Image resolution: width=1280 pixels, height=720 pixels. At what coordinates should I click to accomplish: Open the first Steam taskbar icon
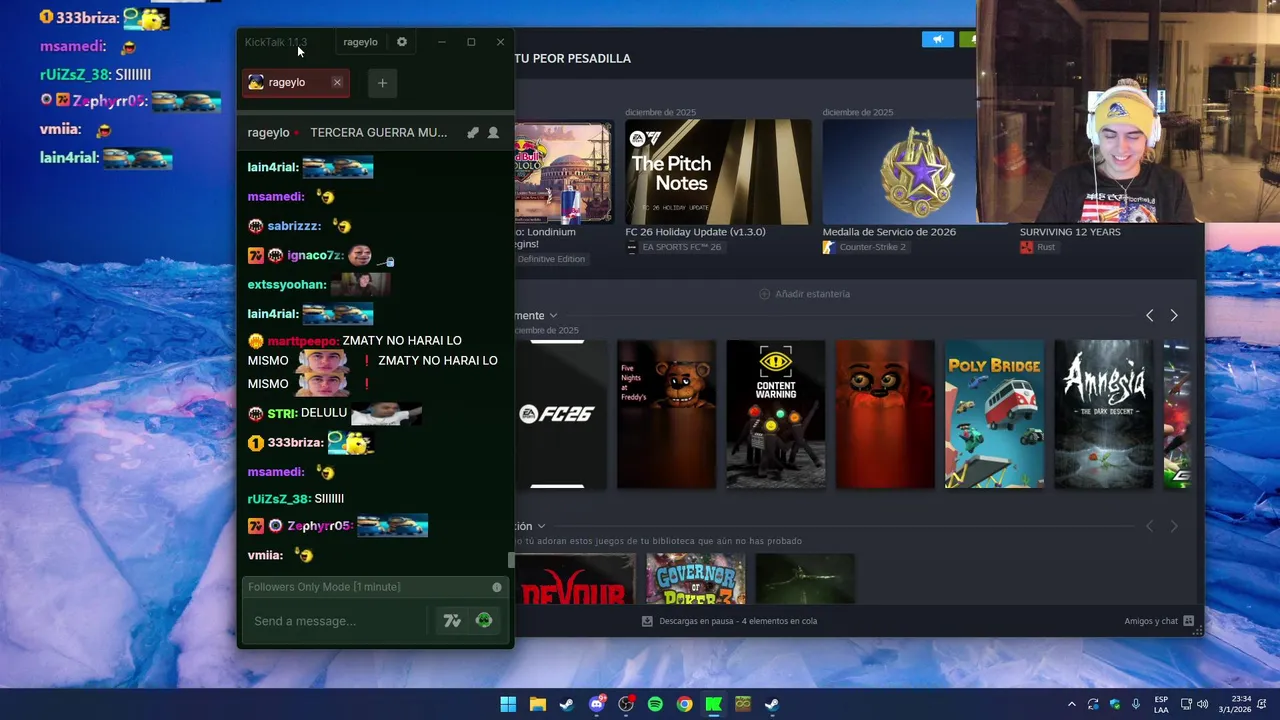point(567,704)
